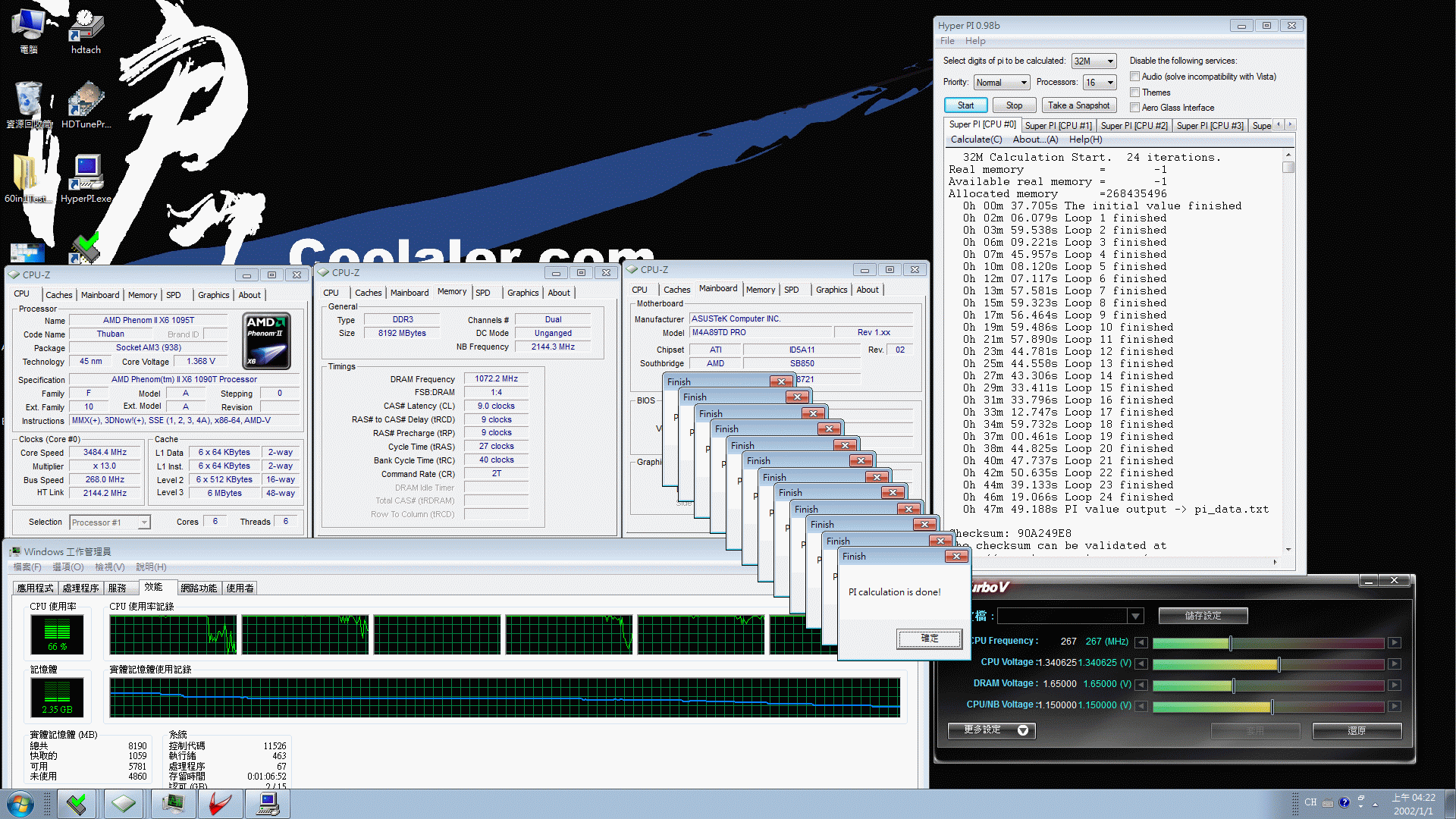Click CH language indicator in taskbar
The width and height of the screenshot is (1456, 819).
1310,802
